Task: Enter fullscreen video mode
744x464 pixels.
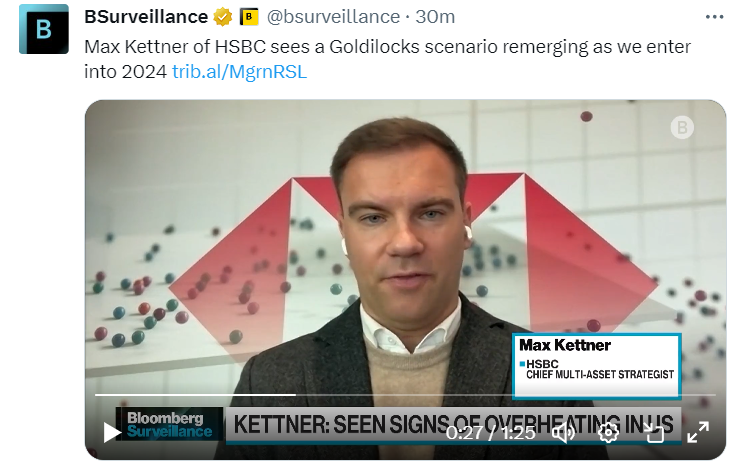Action: (x=698, y=432)
